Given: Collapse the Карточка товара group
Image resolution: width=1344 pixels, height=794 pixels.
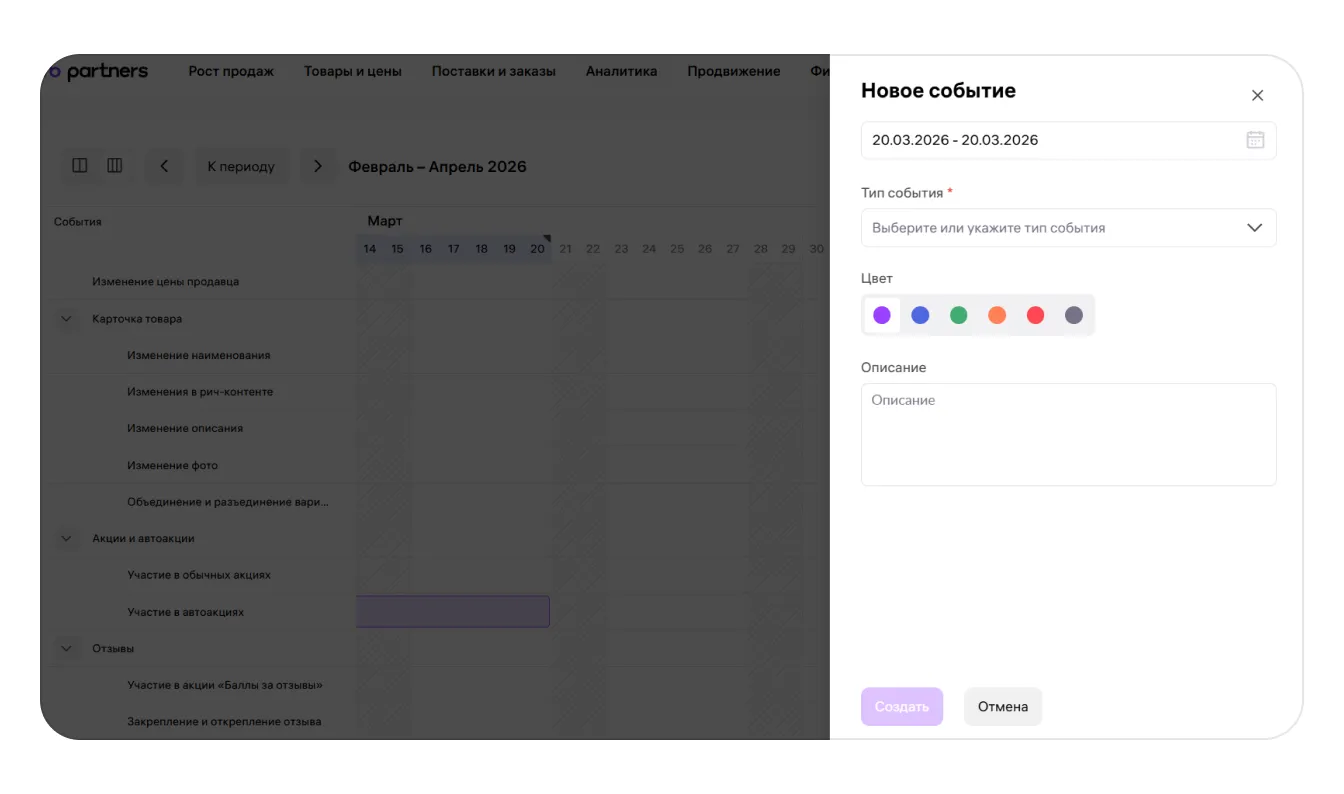Looking at the screenshot, I should coord(67,319).
